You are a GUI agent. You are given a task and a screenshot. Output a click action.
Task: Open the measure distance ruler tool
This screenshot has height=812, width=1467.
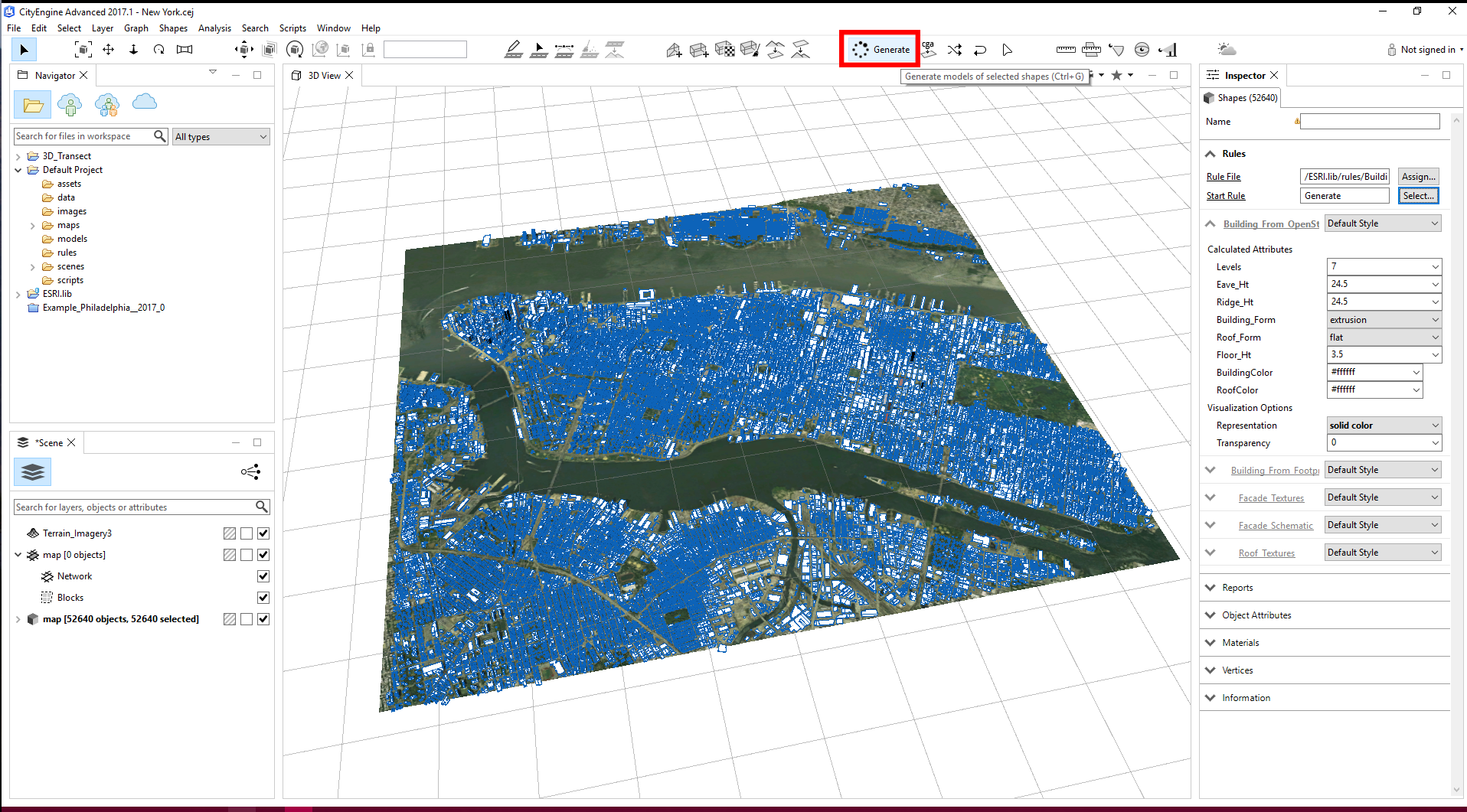1066,50
